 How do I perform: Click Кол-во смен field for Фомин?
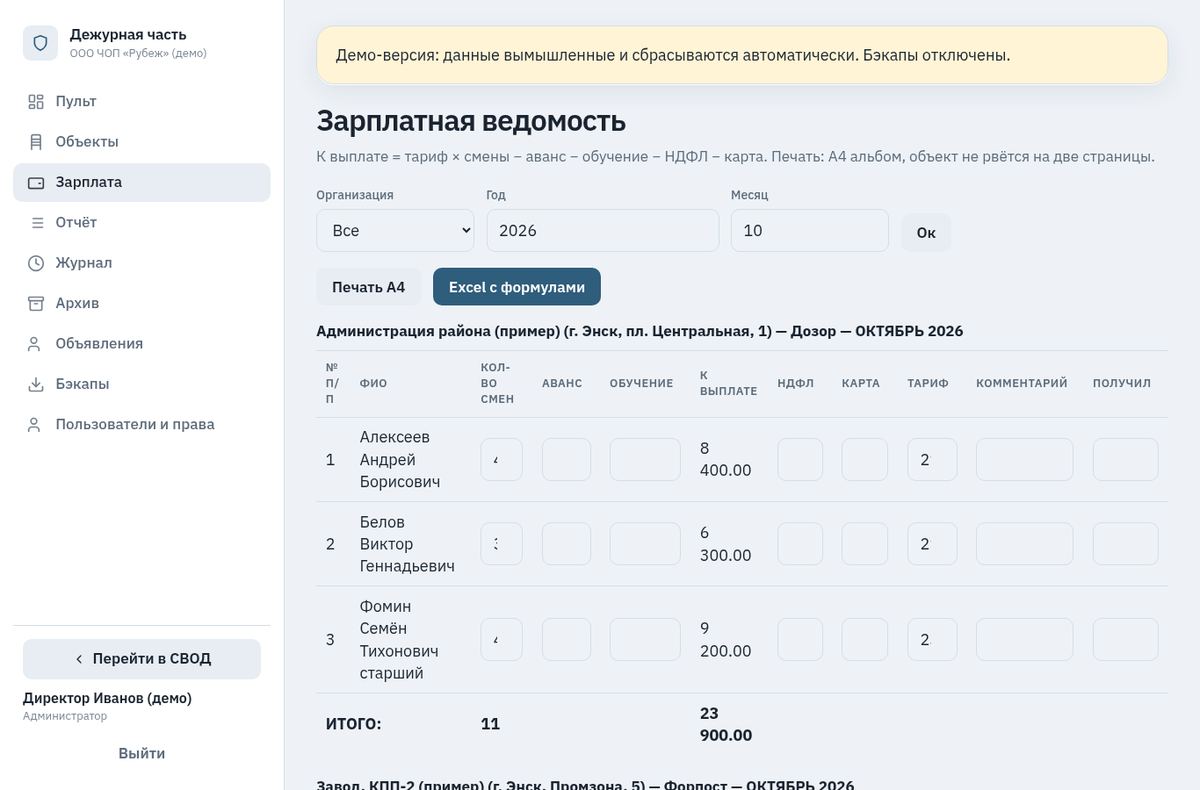pos(502,640)
